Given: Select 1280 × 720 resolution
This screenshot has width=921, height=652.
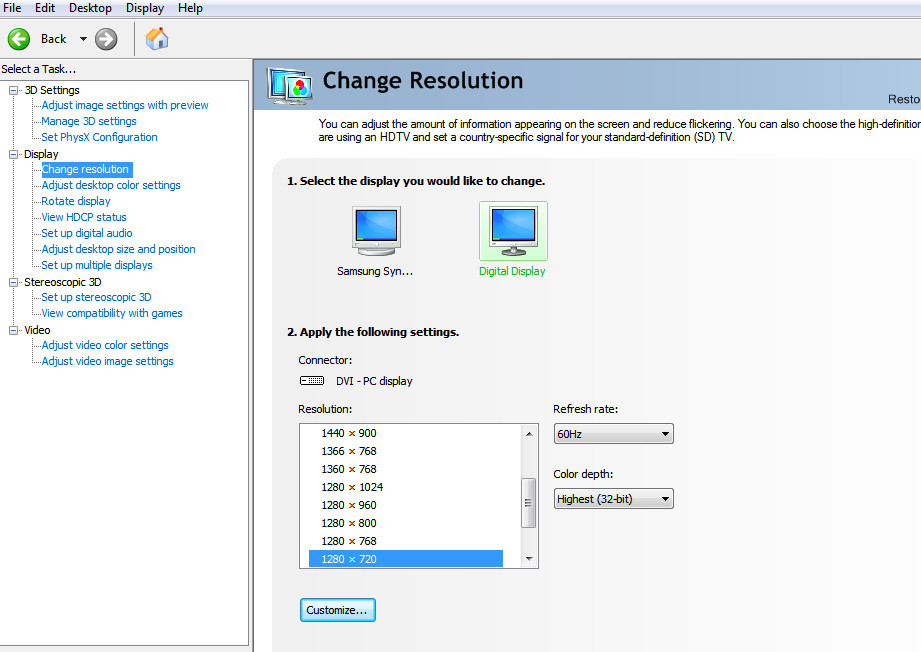Looking at the screenshot, I should point(406,559).
